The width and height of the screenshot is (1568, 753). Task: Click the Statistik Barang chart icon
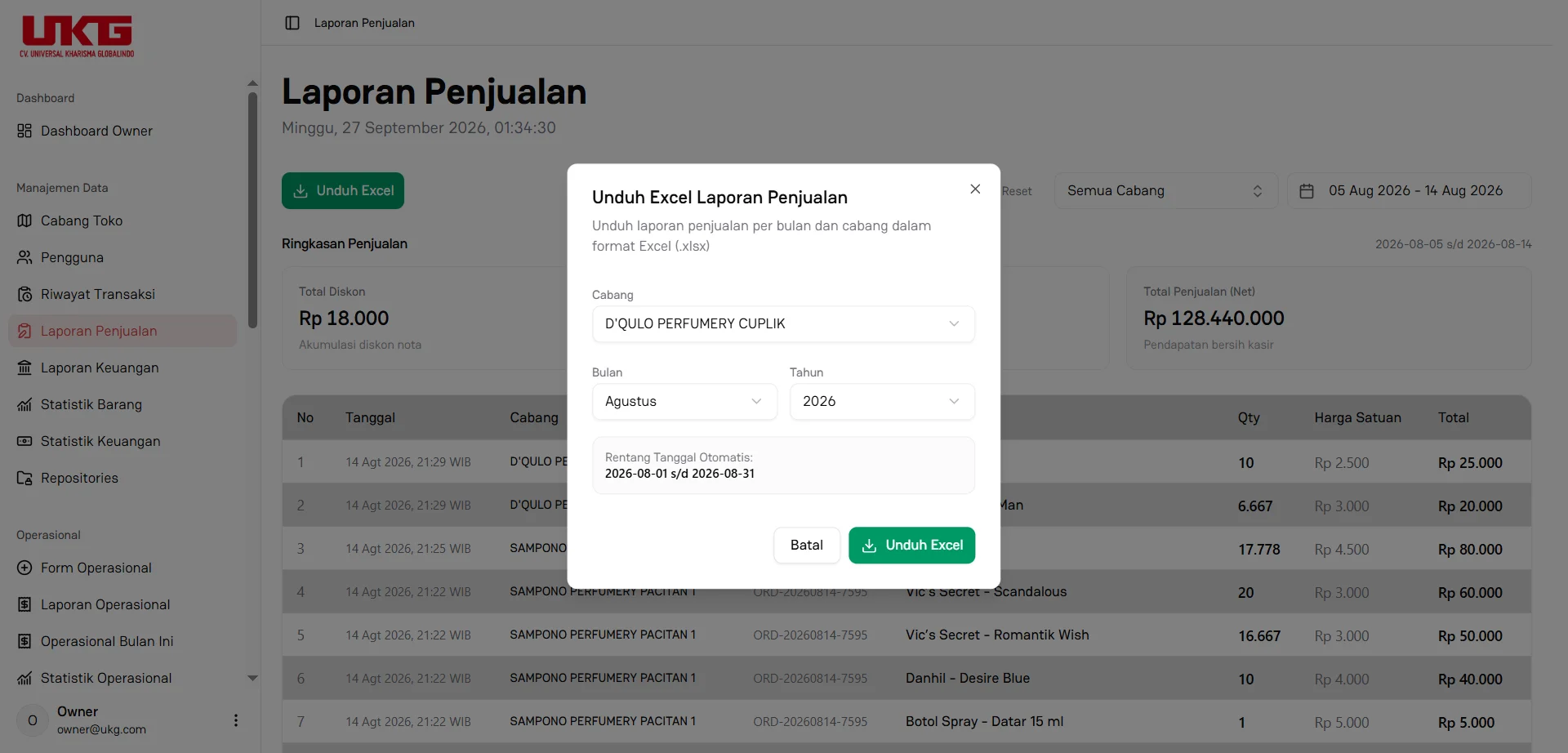coord(24,404)
